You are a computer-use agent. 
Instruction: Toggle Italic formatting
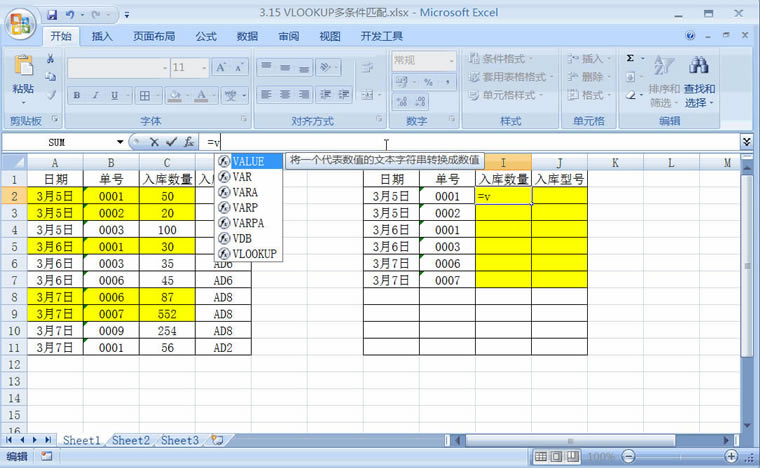95,95
